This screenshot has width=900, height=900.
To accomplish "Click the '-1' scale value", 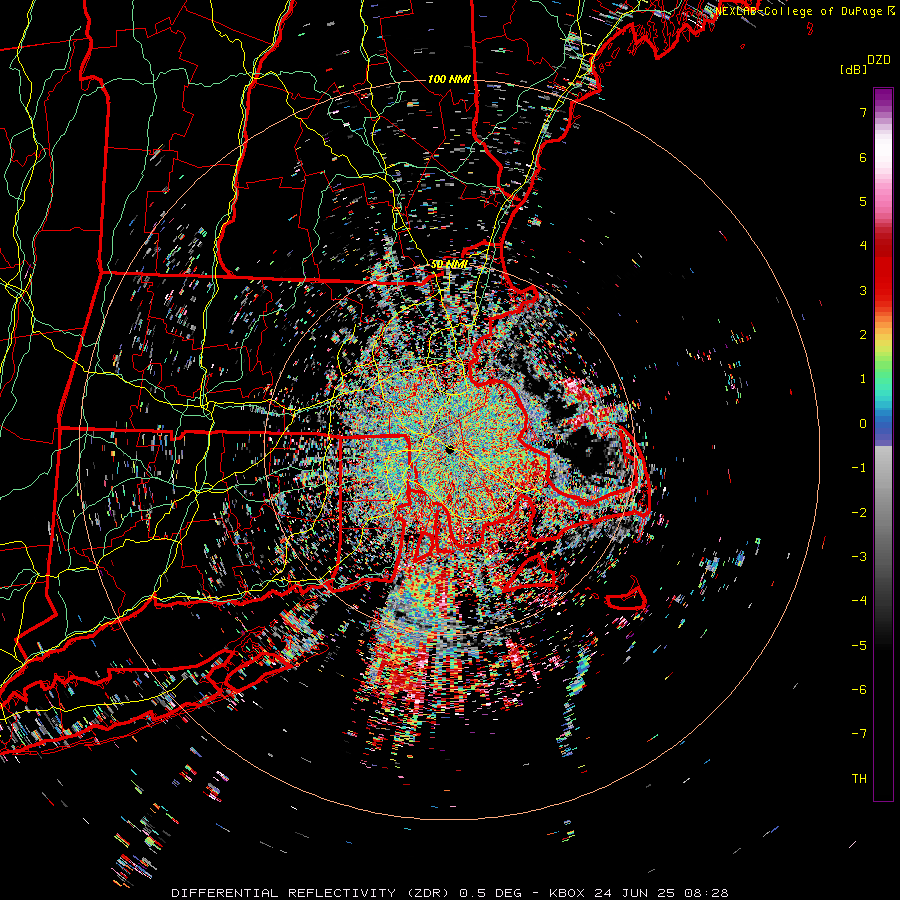I will [859, 468].
